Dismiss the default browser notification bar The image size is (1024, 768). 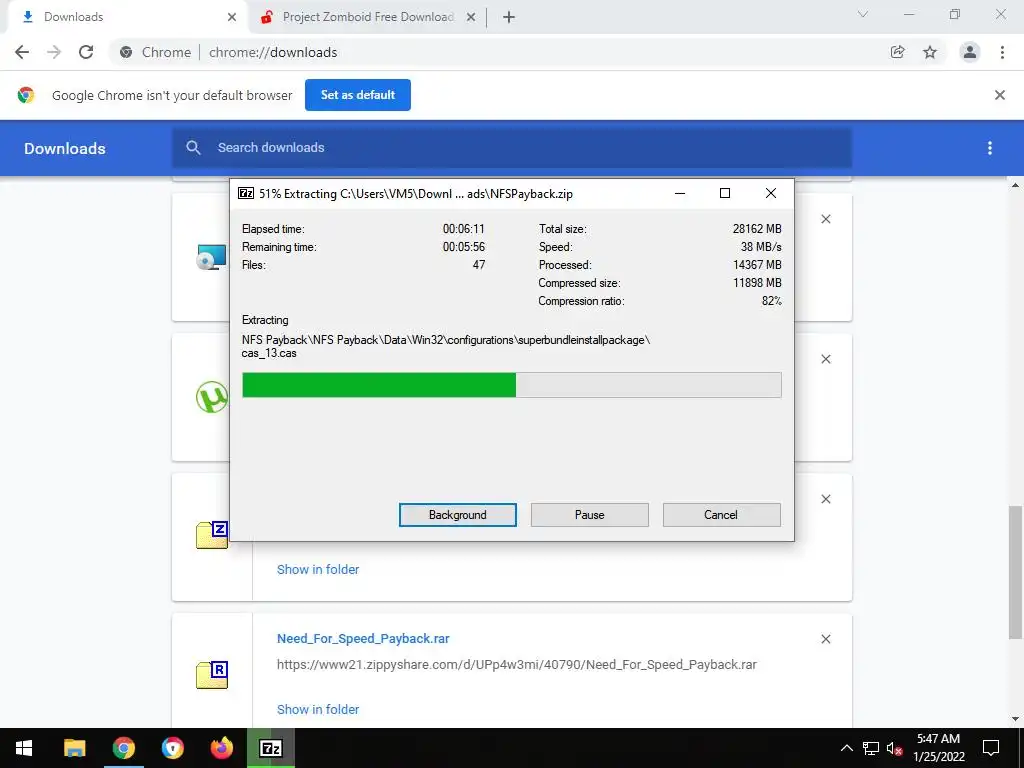point(1000,95)
